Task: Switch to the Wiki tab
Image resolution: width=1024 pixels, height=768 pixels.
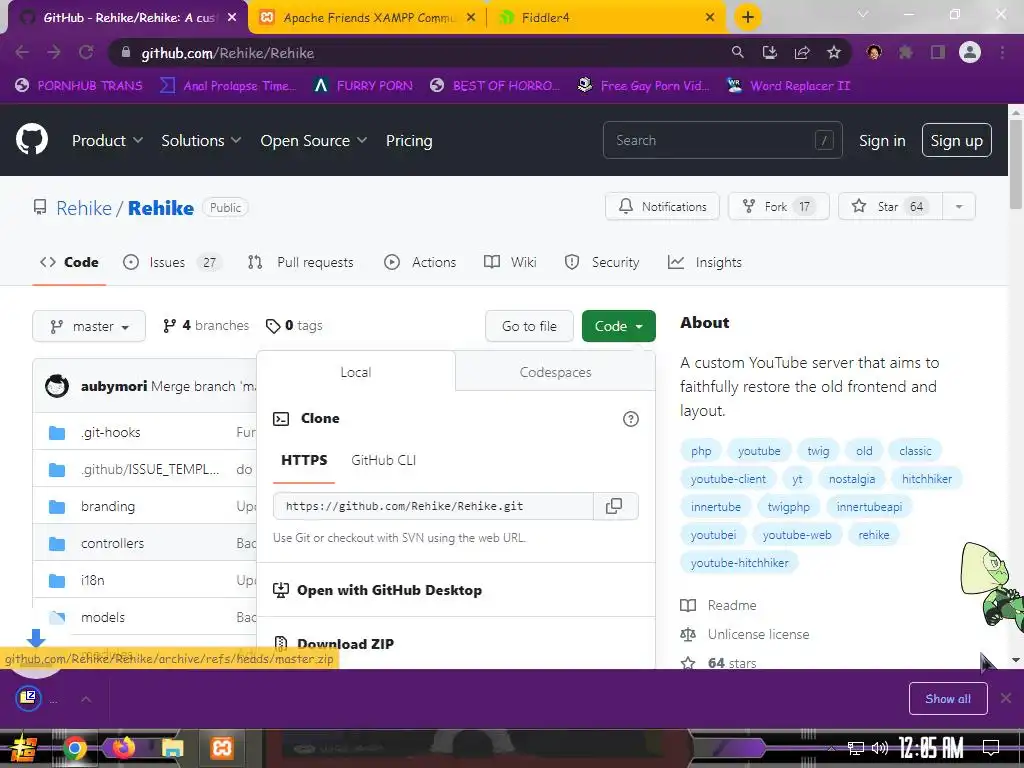Action: click(x=510, y=263)
